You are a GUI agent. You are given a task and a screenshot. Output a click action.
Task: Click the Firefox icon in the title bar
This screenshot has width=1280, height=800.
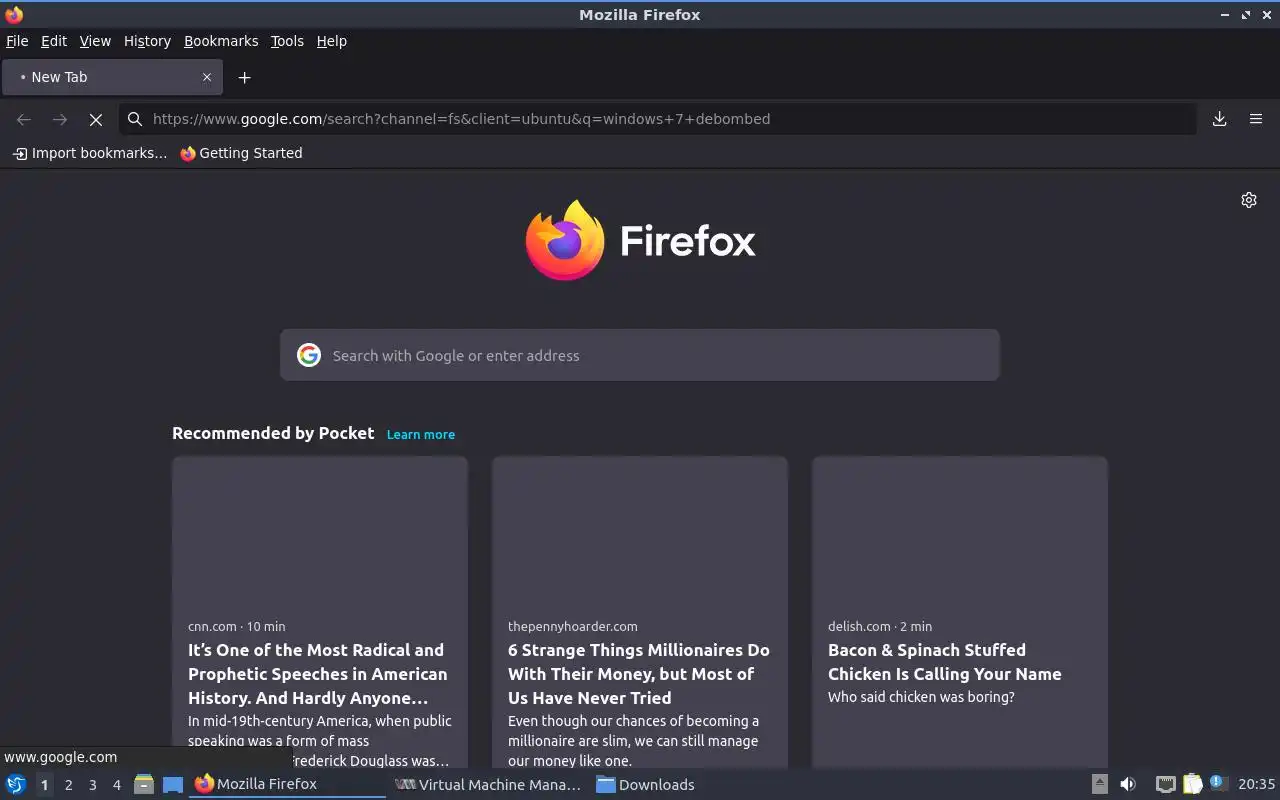(14, 14)
